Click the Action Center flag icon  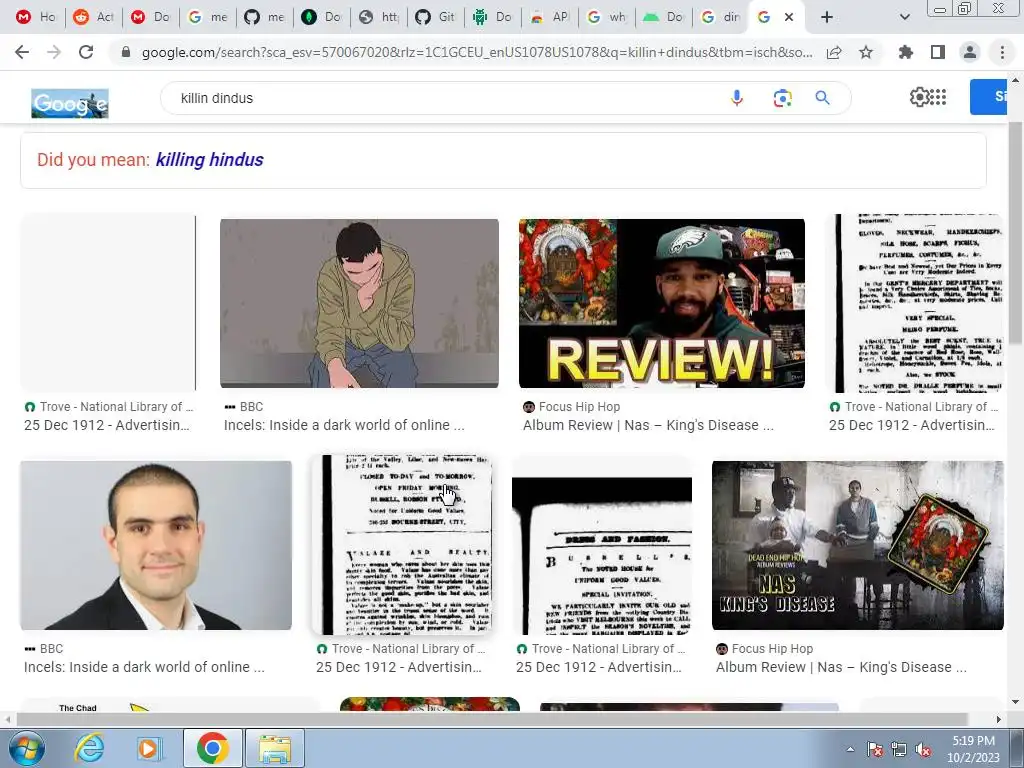[875, 749]
